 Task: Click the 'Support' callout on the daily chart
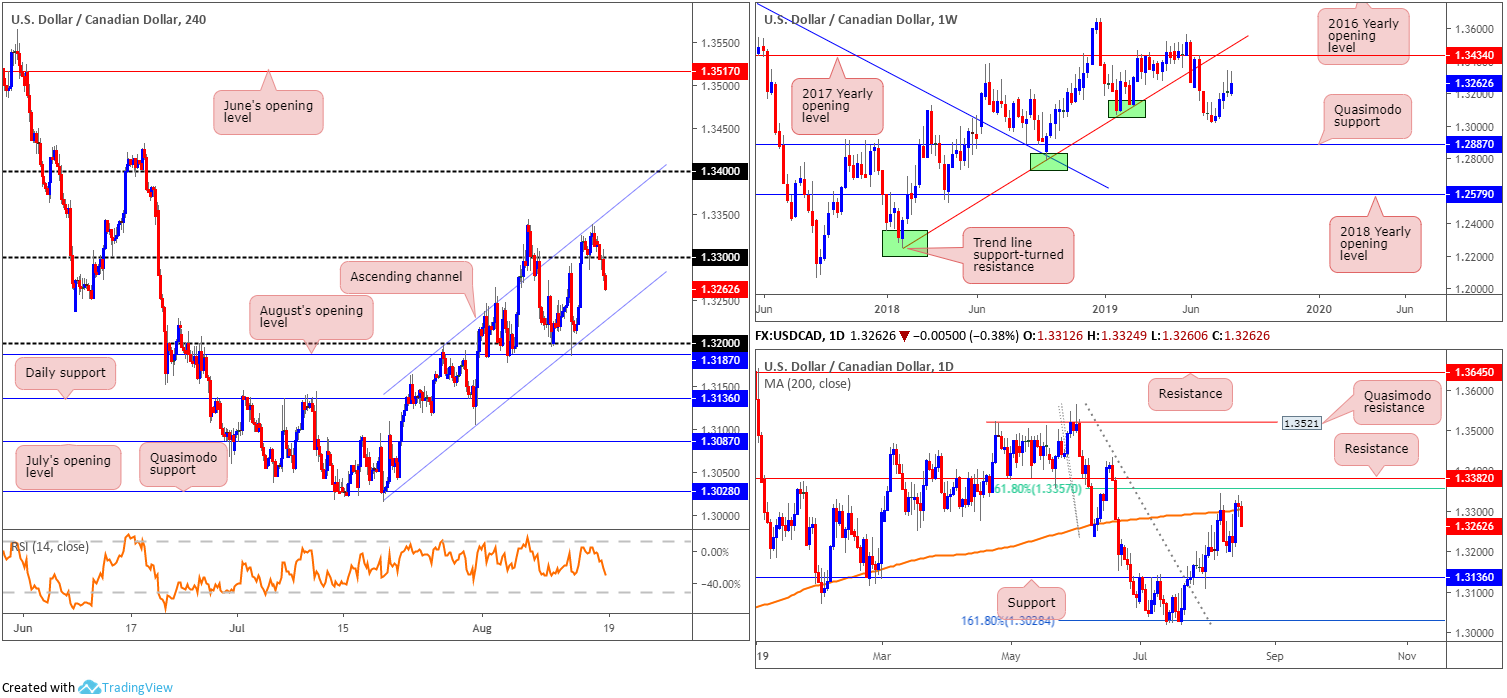pos(1031,603)
